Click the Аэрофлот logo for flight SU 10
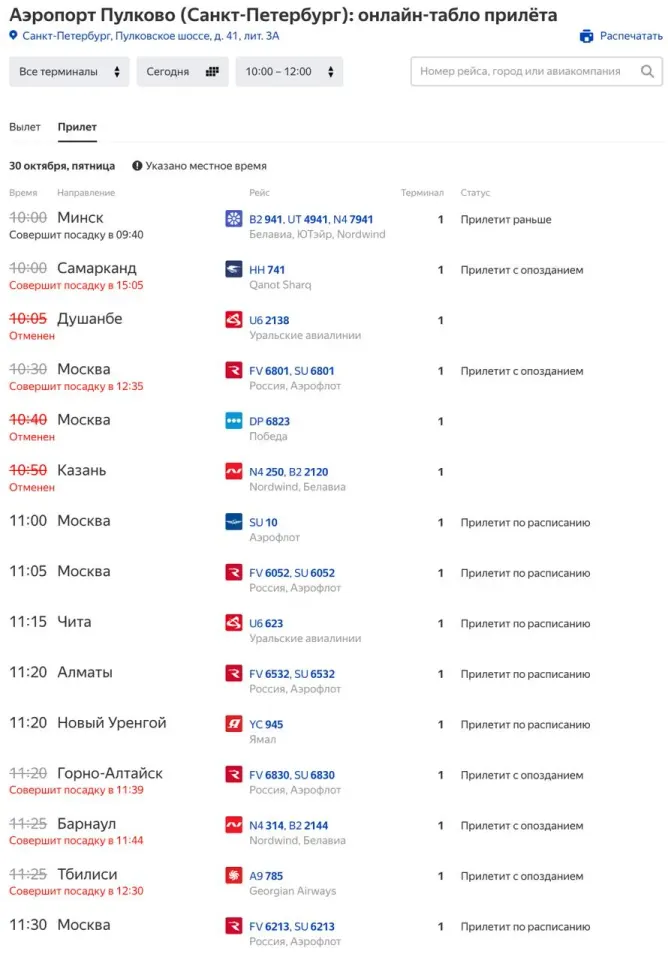The width and height of the screenshot is (668, 960). coord(234,521)
